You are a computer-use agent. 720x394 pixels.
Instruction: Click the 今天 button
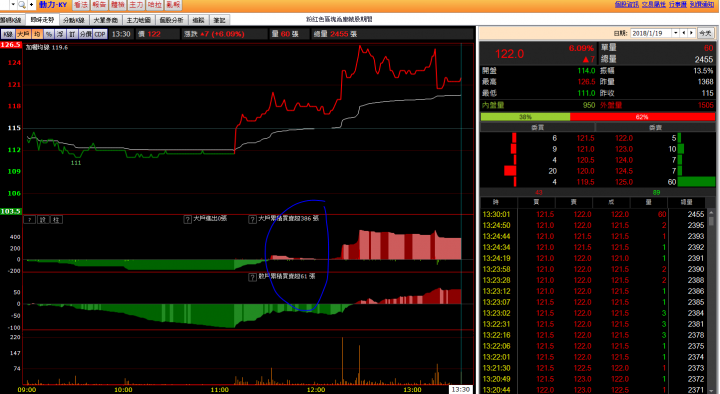click(x=705, y=33)
